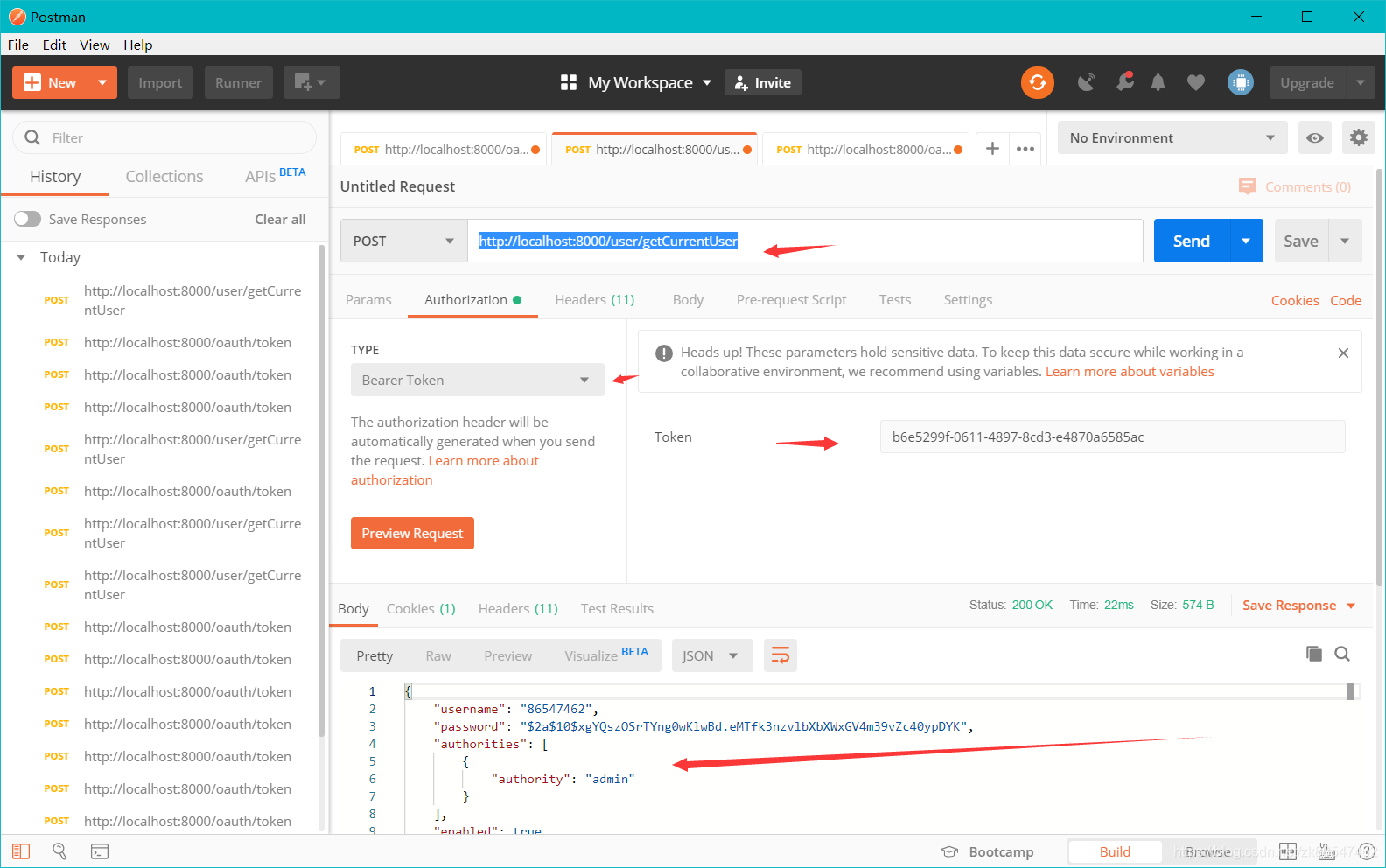Open the notifications bell icon
The image size is (1386, 868).
coord(1158,82)
